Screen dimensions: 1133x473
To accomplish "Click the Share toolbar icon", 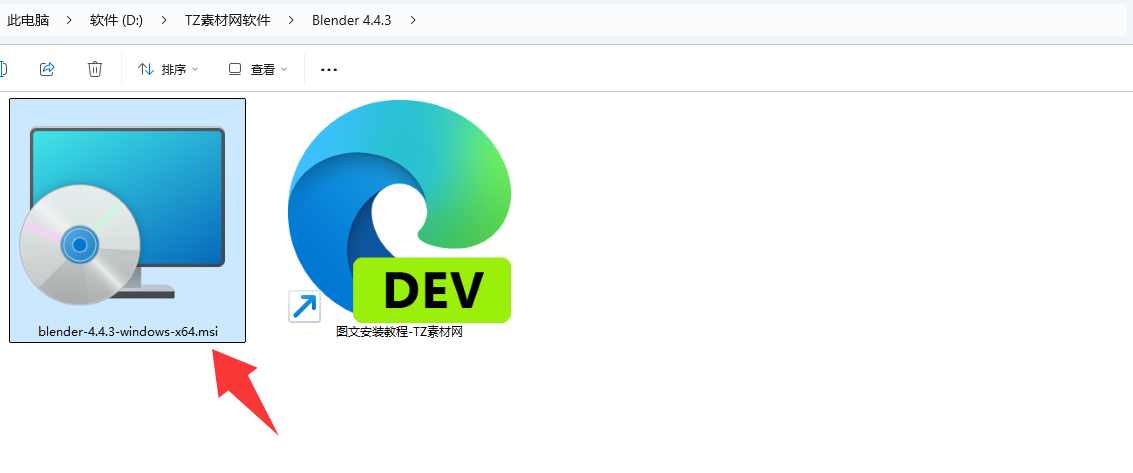I will (x=47, y=69).
